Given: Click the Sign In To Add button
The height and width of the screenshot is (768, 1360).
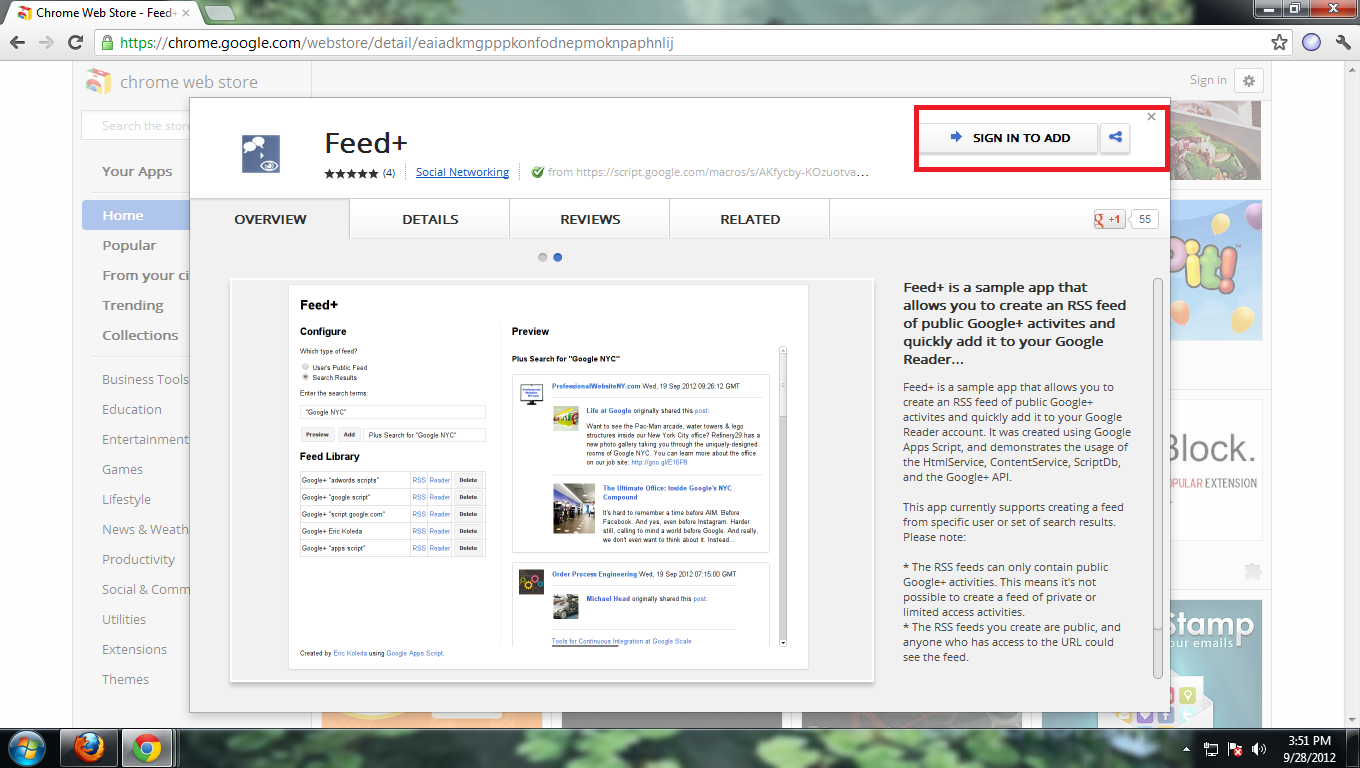Looking at the screenshot, I should pyautogui.click(x=1008, y=138).
